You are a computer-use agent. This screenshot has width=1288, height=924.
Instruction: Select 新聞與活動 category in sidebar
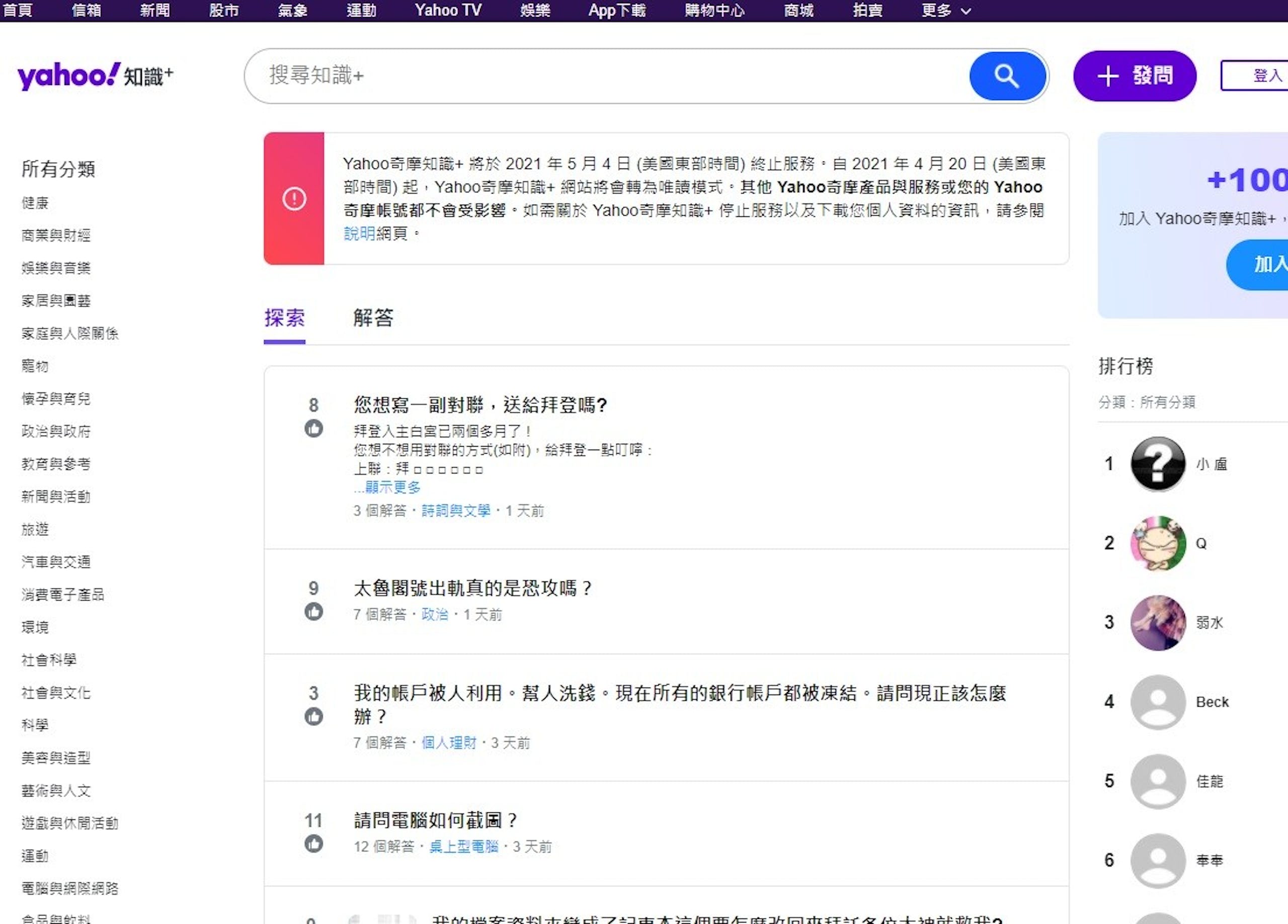(x=56, y=496)
